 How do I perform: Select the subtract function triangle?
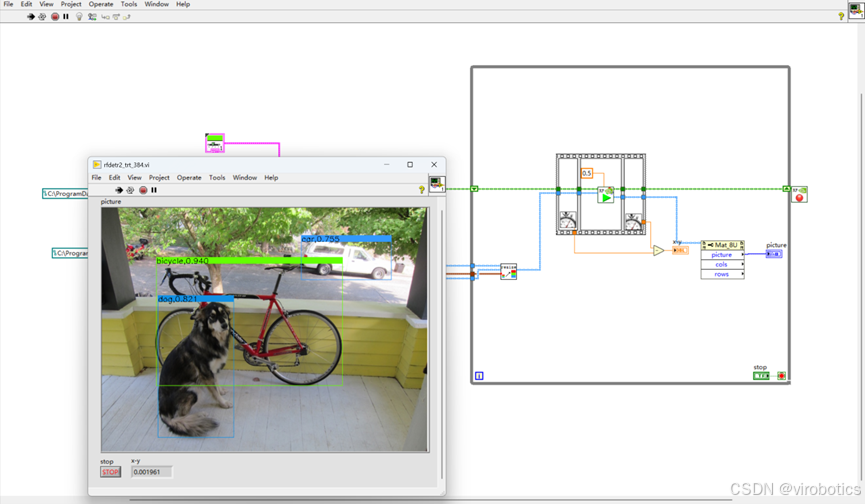[658, 250]
